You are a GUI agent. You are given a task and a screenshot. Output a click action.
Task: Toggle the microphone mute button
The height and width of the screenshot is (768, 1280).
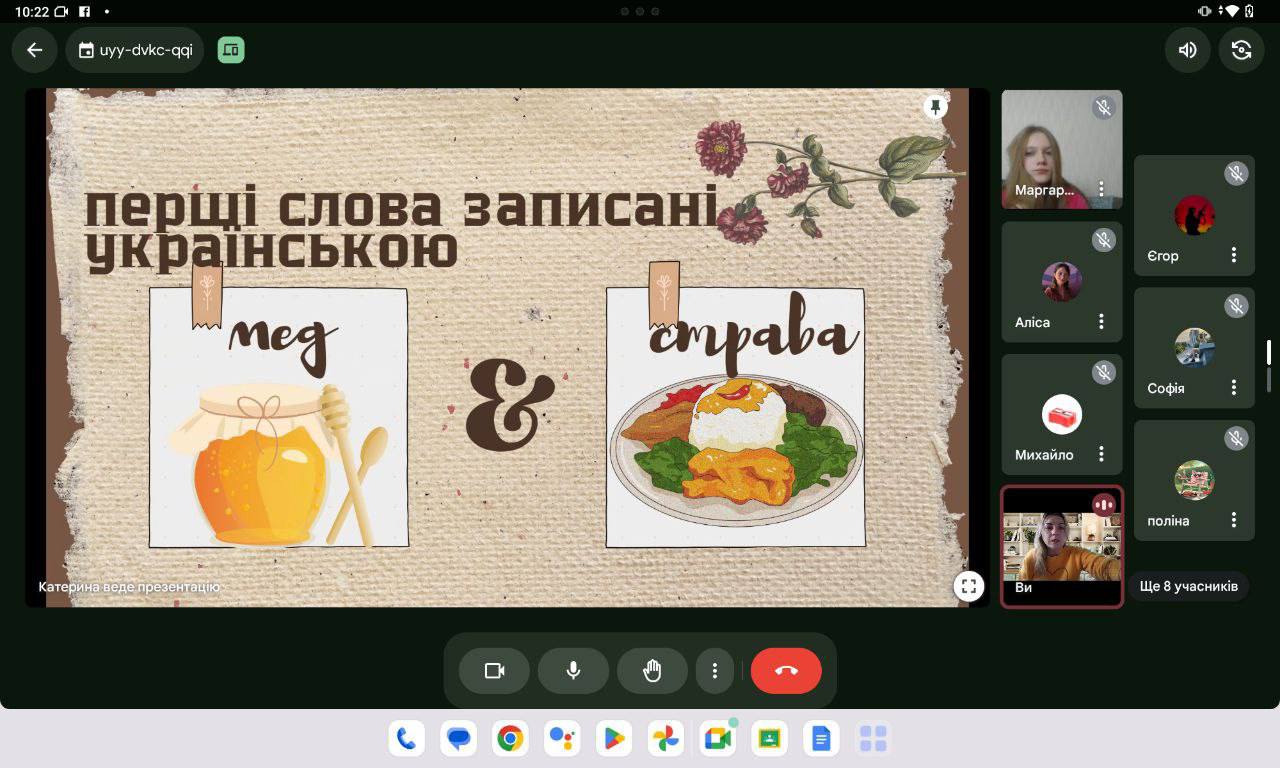[573, 671]
